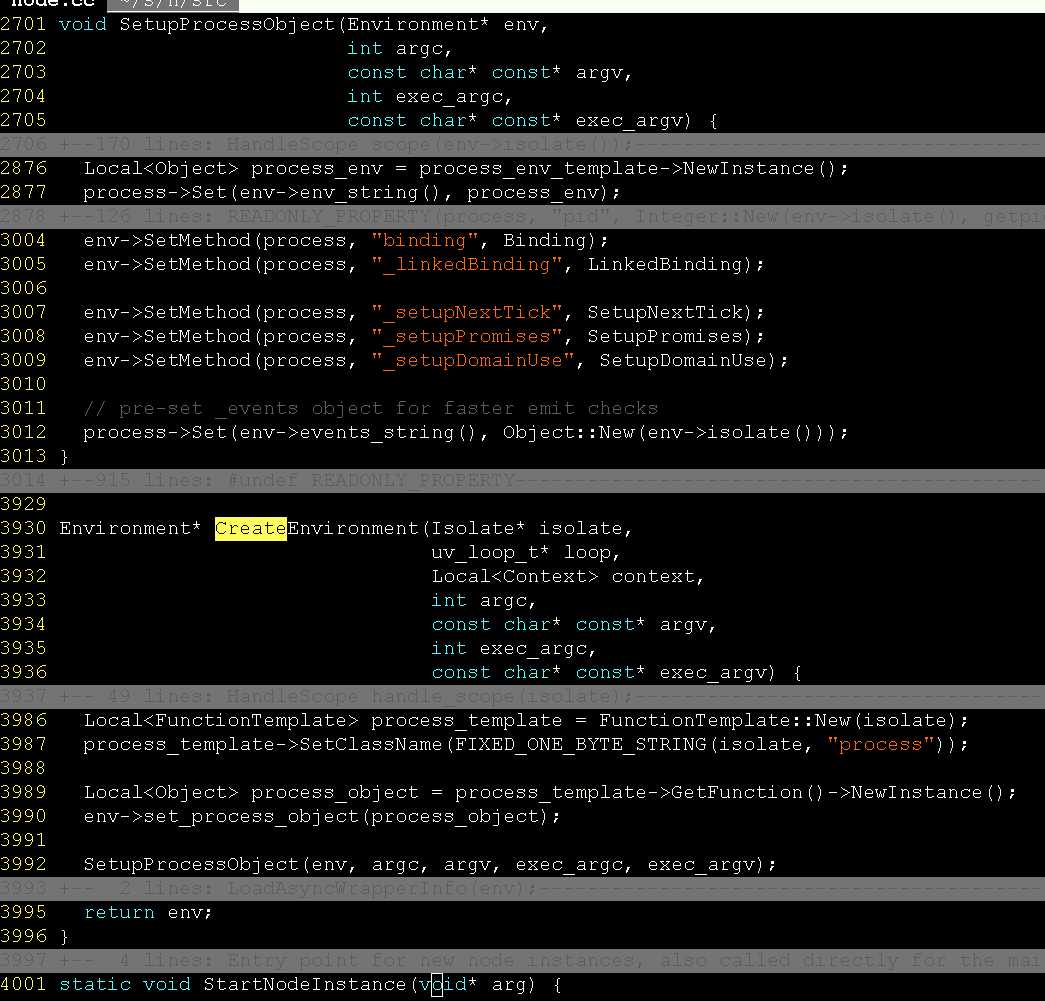Unfold the 49 lines at HandleScope handle_scope

(522, 696)
